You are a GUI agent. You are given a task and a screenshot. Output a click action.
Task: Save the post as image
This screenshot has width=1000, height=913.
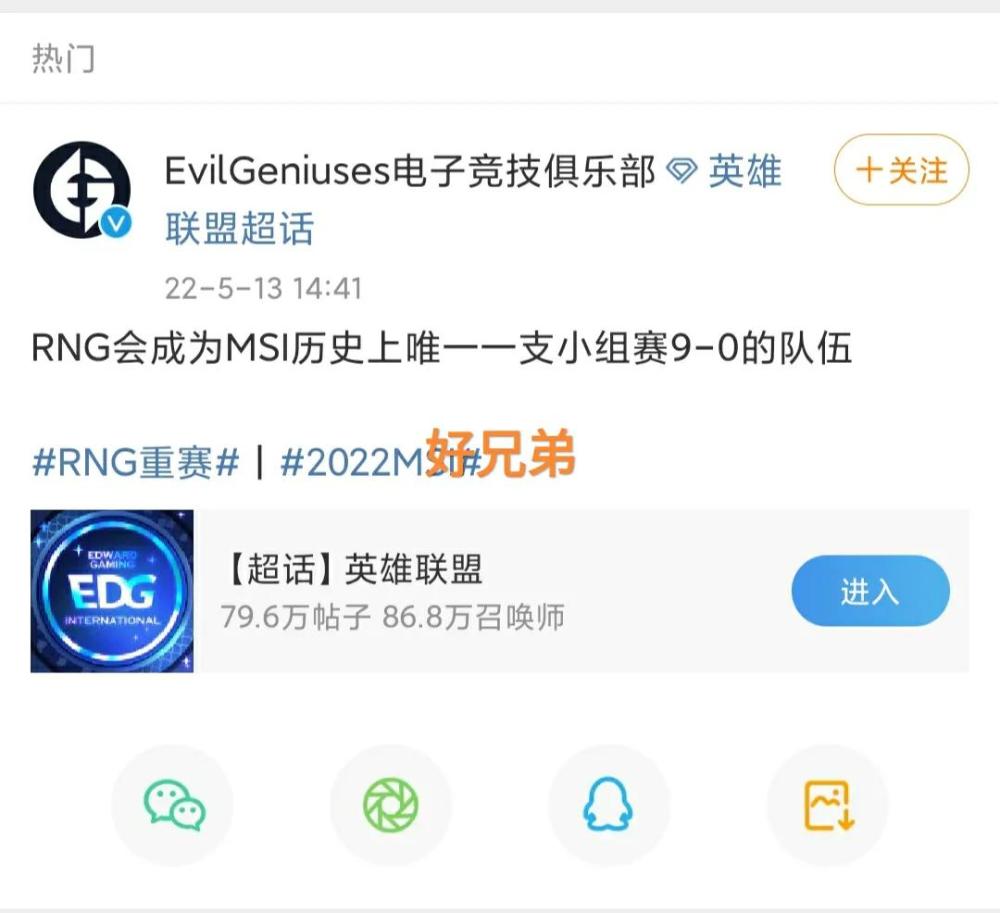[828, 805]
